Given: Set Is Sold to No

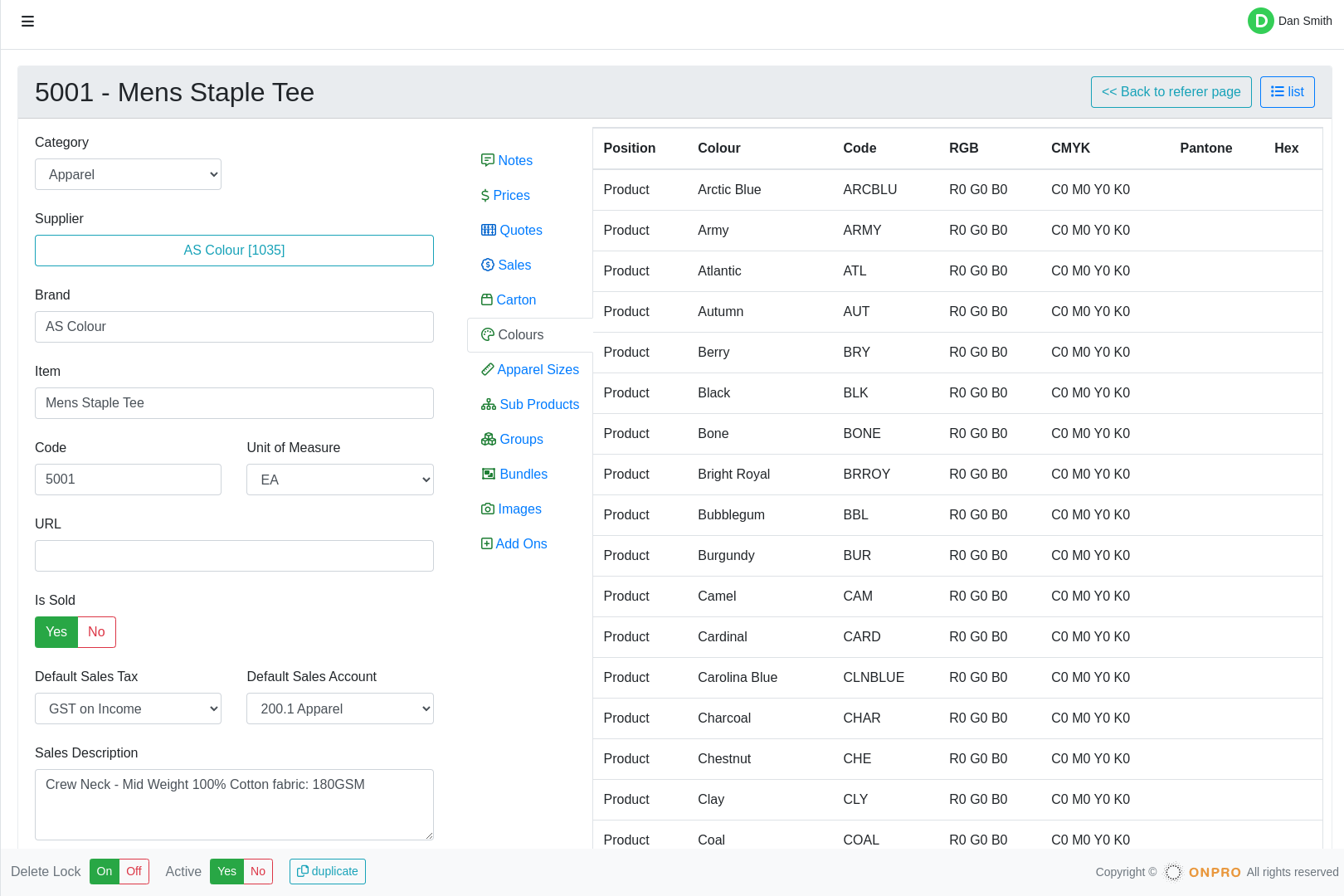Looking at the screenshot, I should click(x=96, y=632).
